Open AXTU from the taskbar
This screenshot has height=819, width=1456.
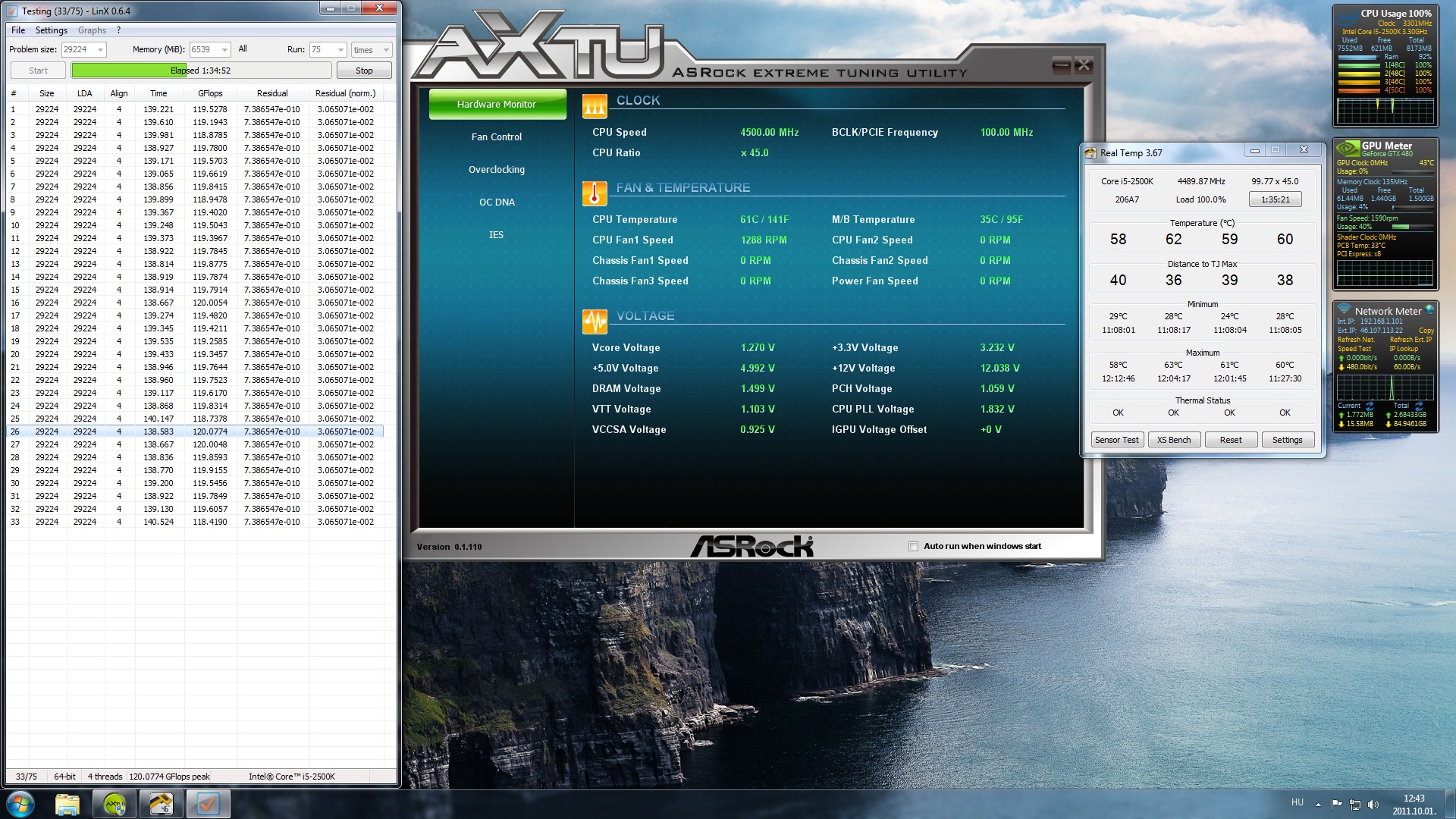tap(115, 804)
